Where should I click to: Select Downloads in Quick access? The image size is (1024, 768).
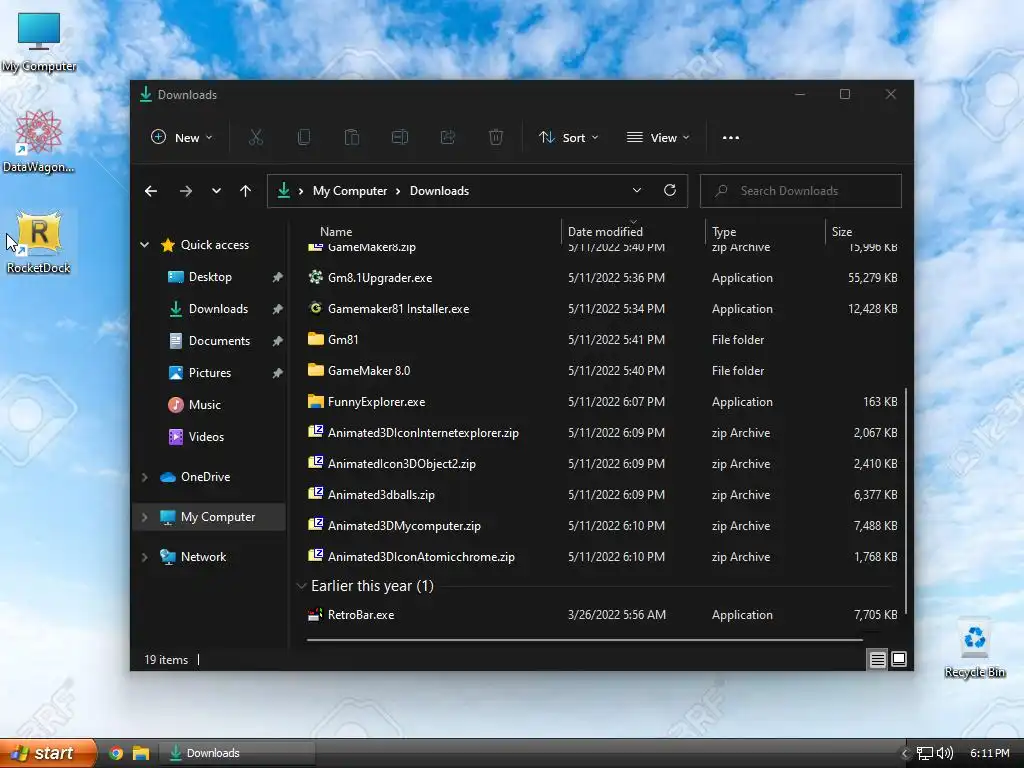pyautogui.click(x=218, y=309)
